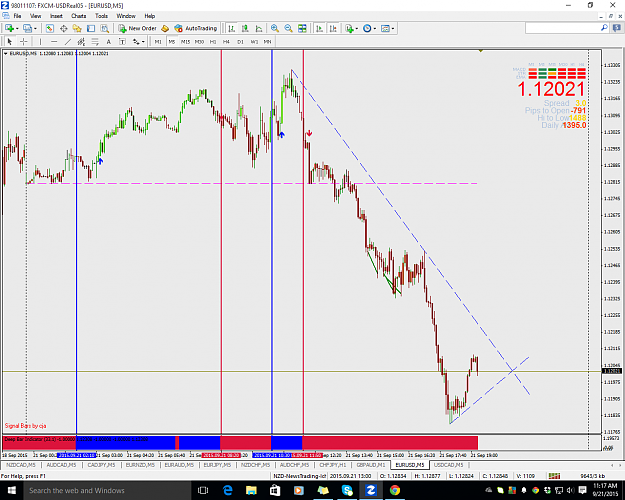The image size is (625, 500).
Task: Select the trendline drawing tool
Action: 68,41
